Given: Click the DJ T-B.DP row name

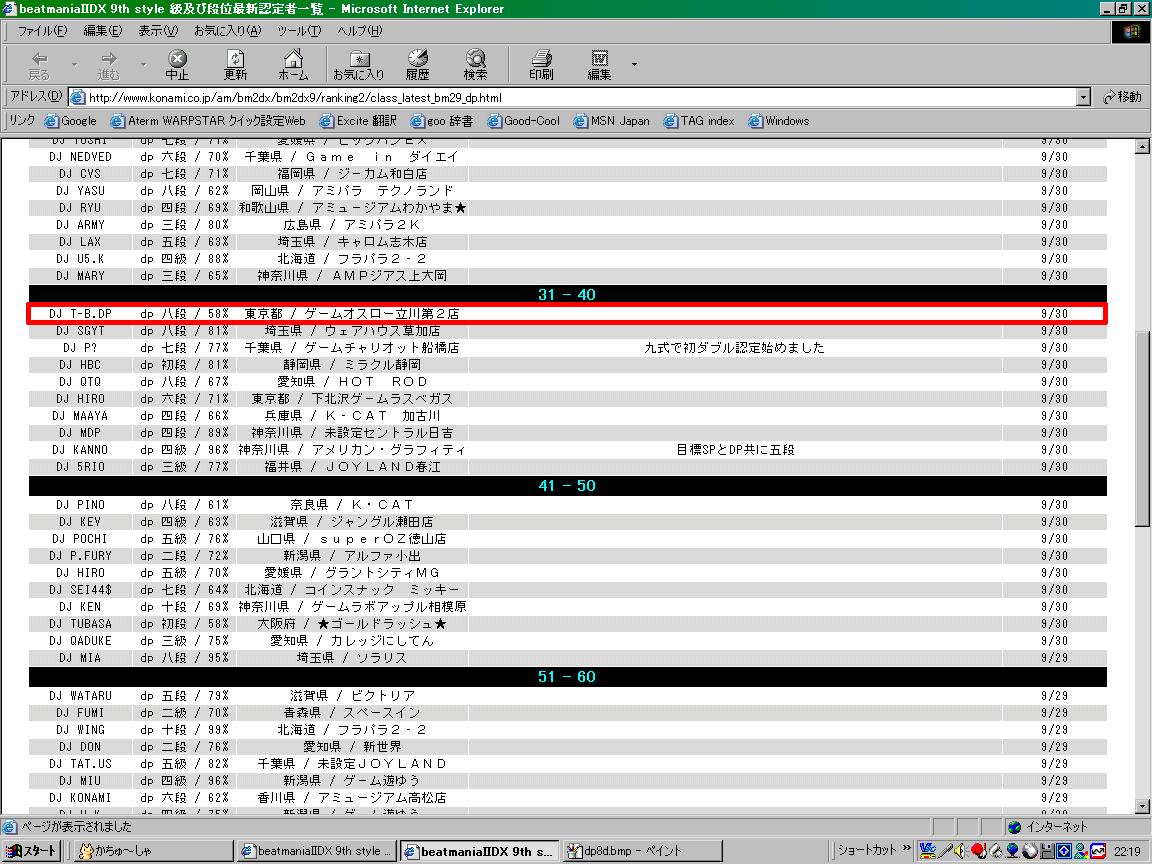Looking at the screenshot, I should coord(80,314).
